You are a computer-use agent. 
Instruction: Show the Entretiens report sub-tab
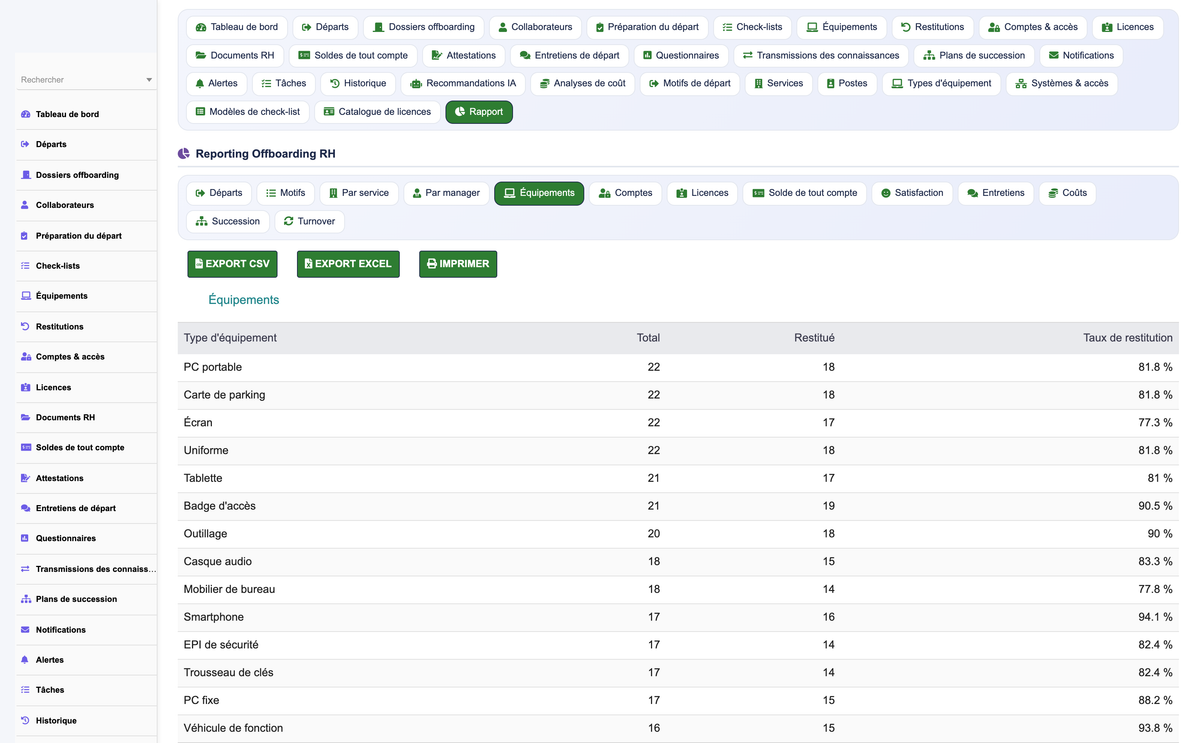996,193
